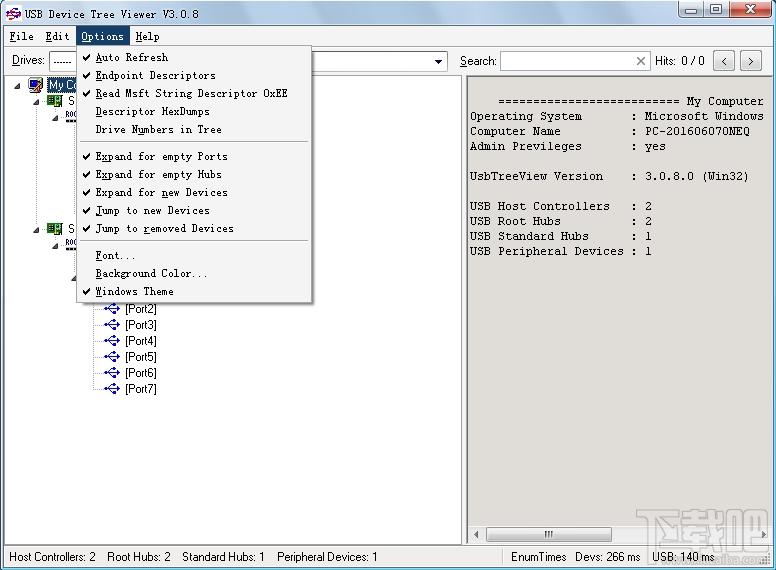The width and height of the screenshot is (776, 570).
Task: Select the [Port2] USB icon
Action: (x=112, y=309)
